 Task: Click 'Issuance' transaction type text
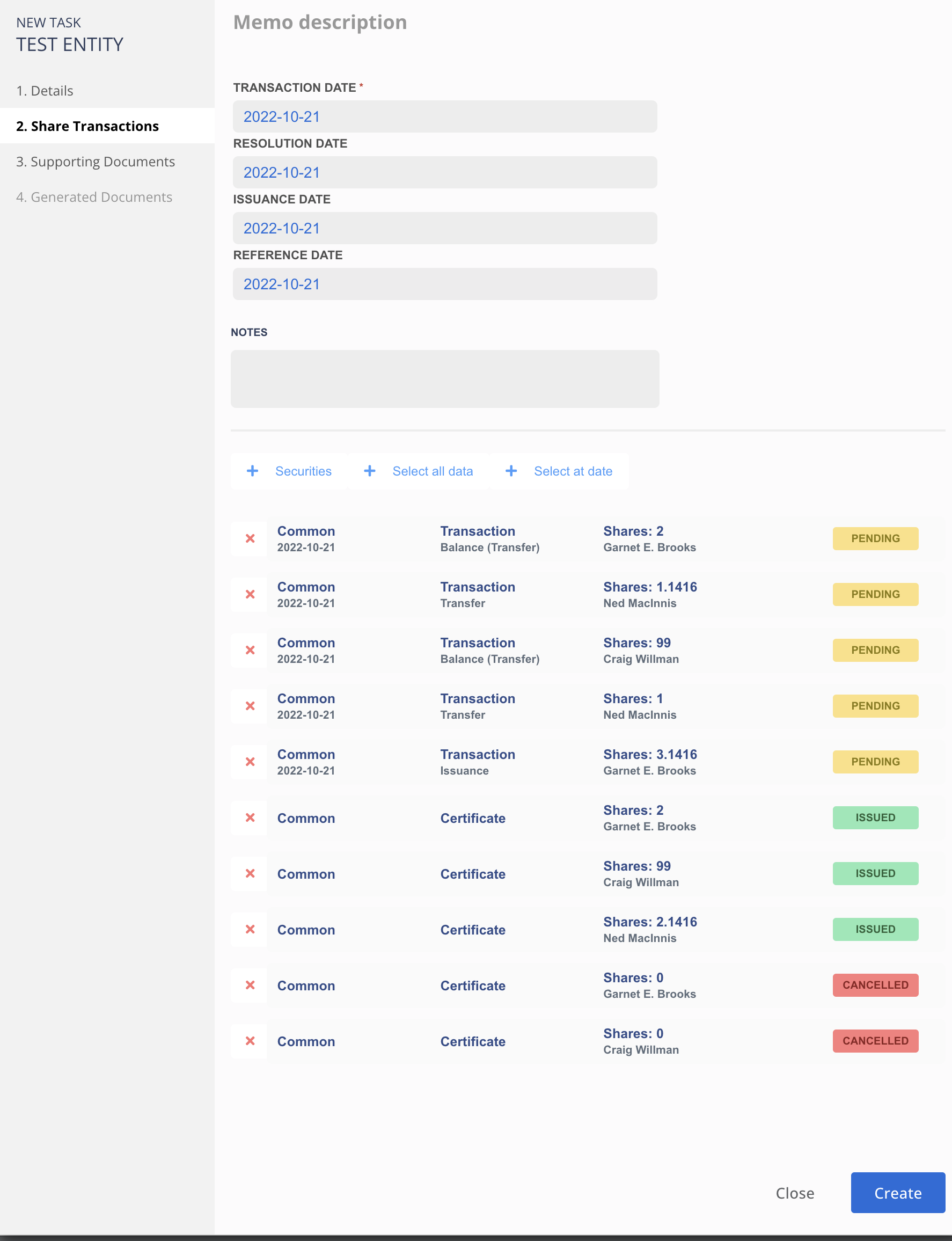[x=464, y=771]
